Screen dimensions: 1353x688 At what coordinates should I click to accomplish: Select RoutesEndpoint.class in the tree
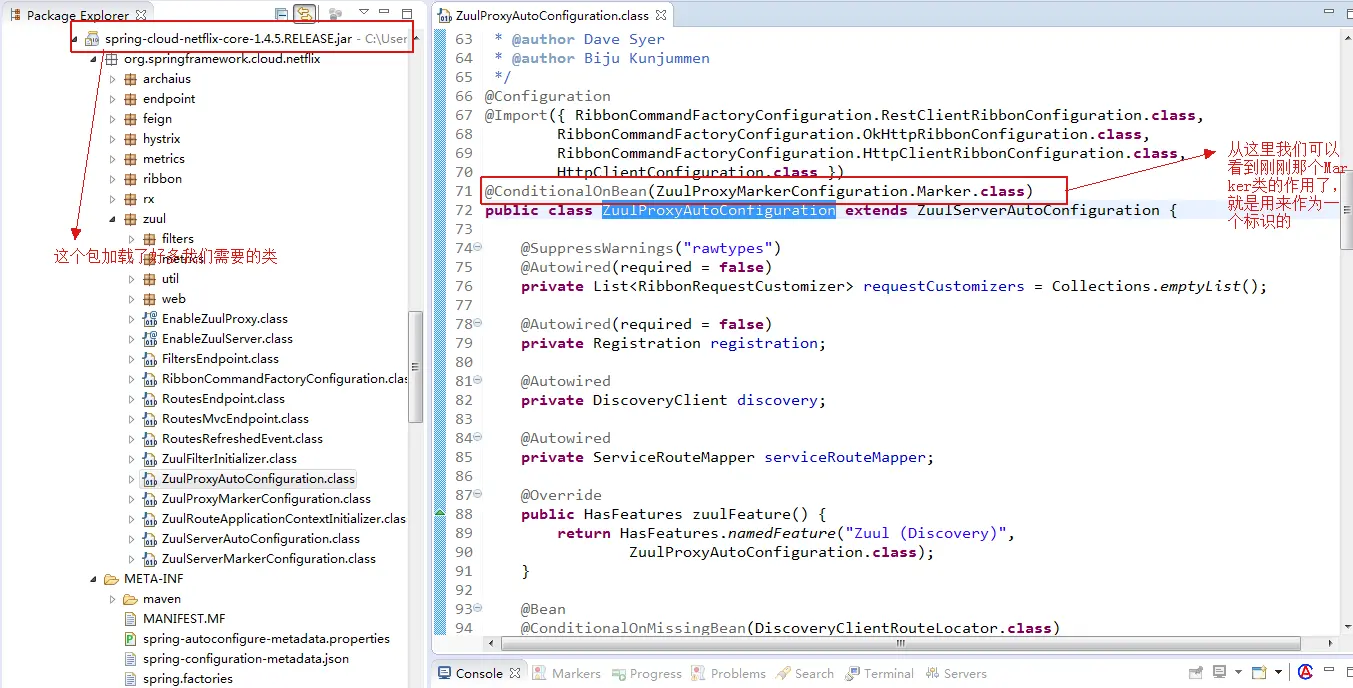point(223,399)
